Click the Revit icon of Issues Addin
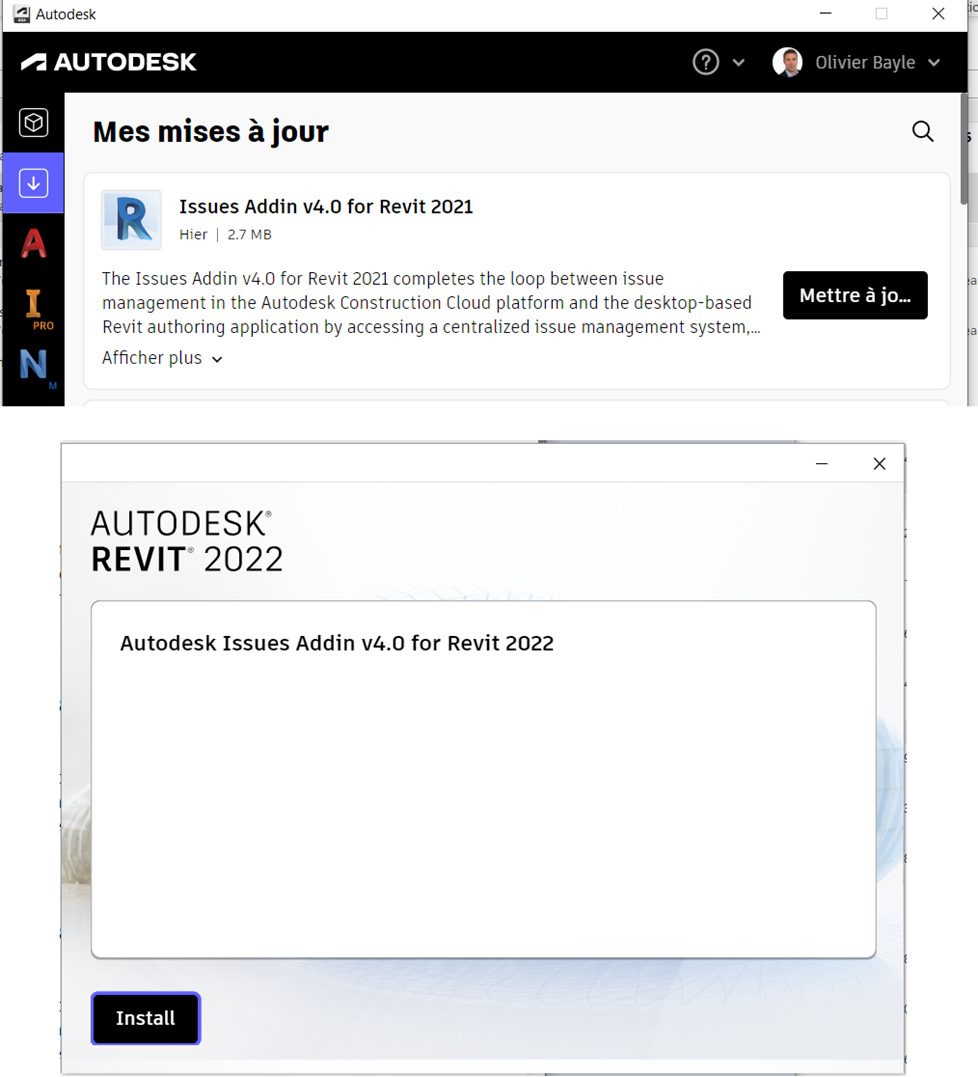This screenshot has height=1077, width=978. point(131,220)
